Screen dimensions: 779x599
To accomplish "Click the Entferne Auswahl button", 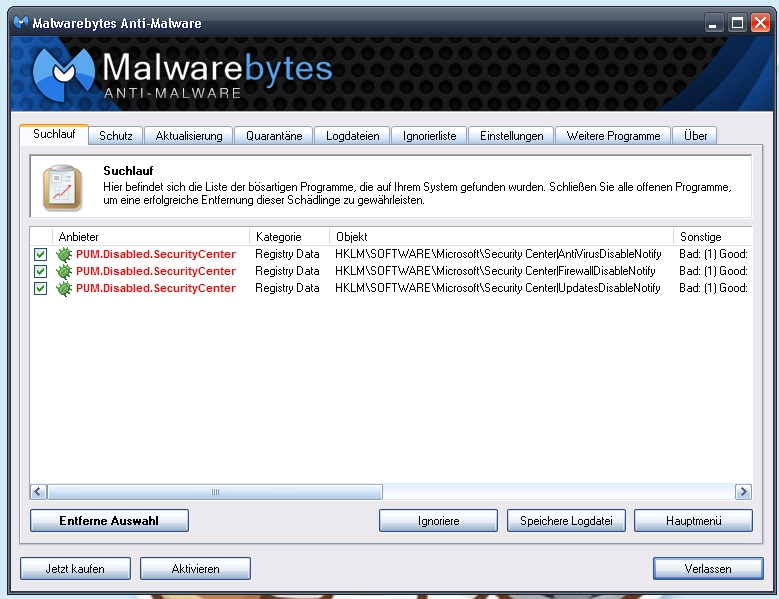I will point(109,521).
